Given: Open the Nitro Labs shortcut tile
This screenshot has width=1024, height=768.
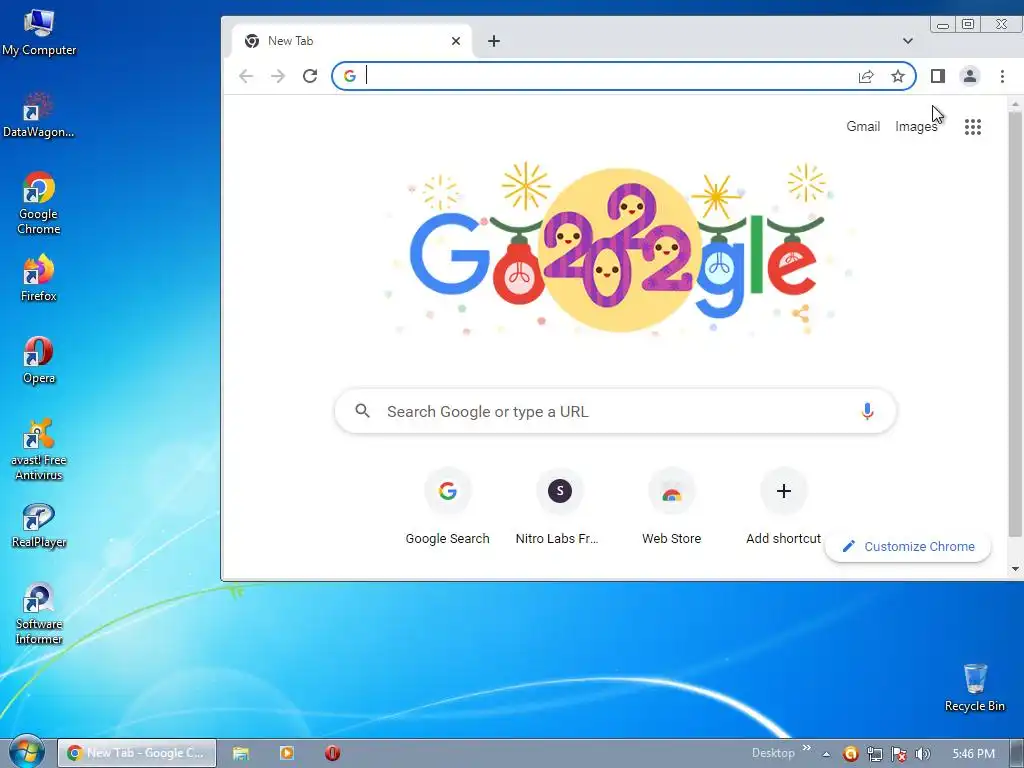Looking at the screenshot, I should 559,508.
